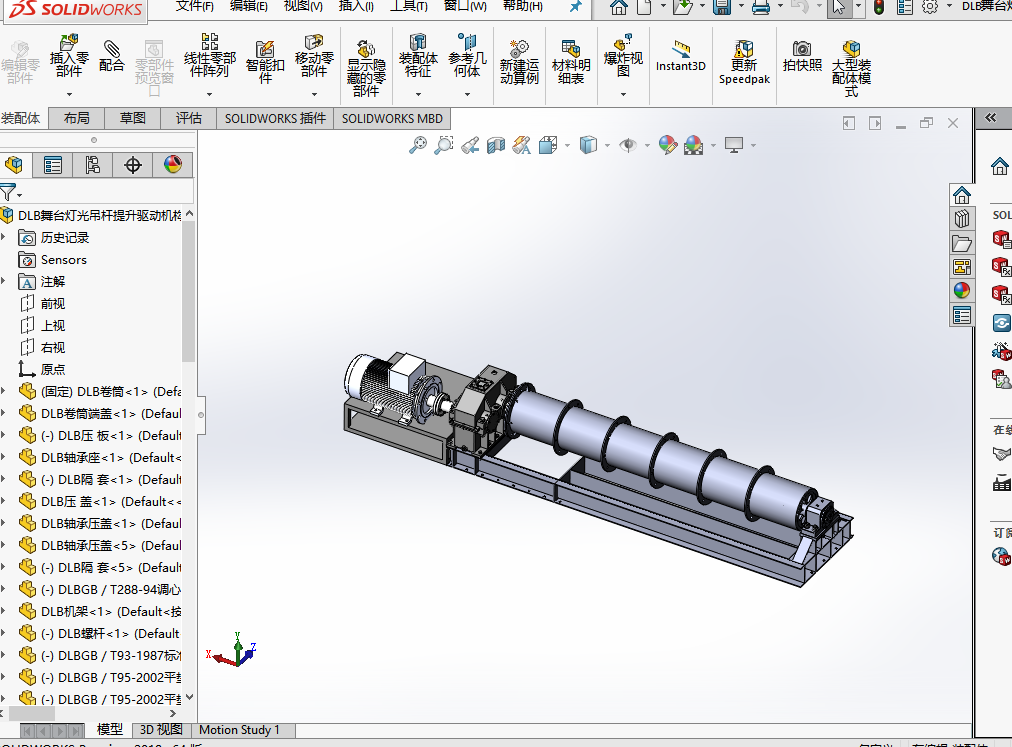Toggle Instant3D
This screenshot has height=747, width=1012.
(680, 56)
